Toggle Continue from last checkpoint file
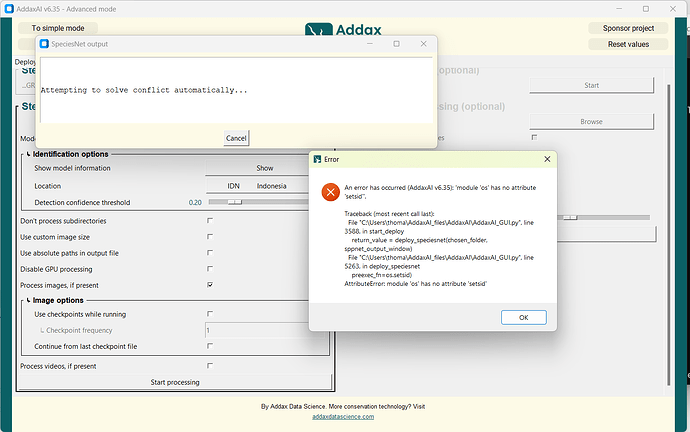This screenshot has width=690, height=432. 210,346
